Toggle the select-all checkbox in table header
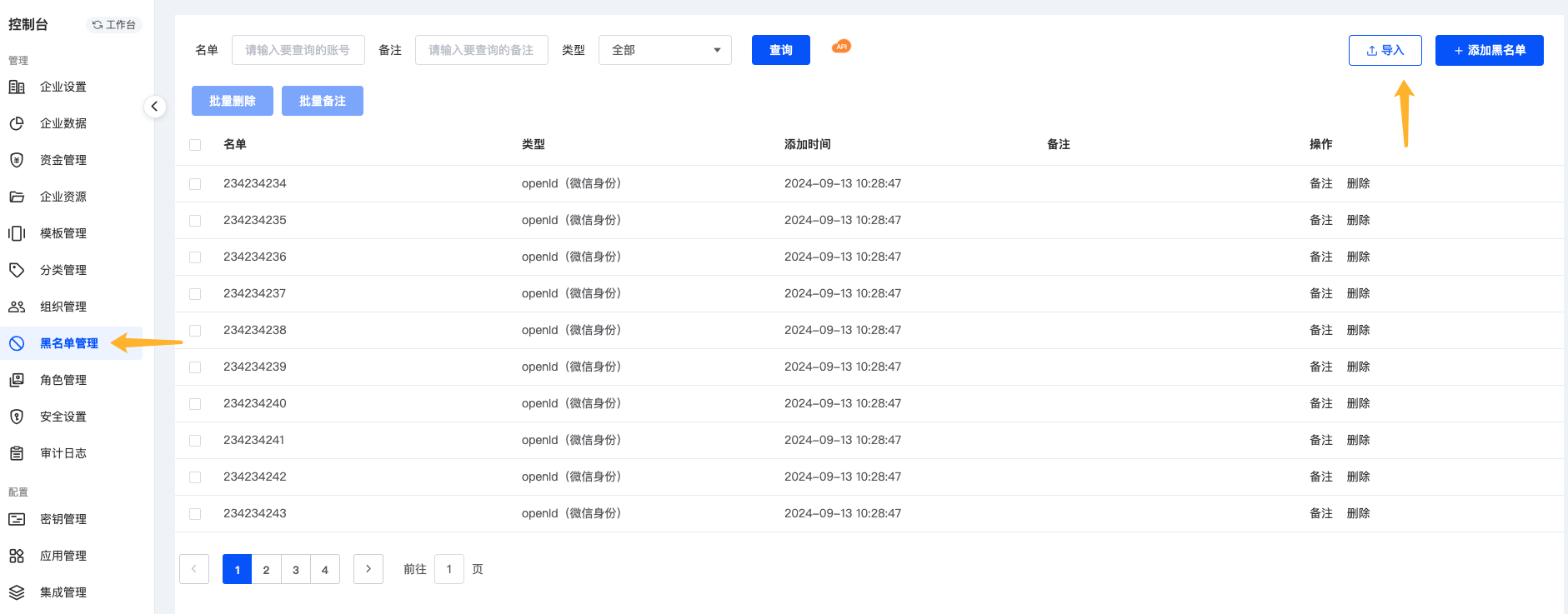 pos(195,145)
